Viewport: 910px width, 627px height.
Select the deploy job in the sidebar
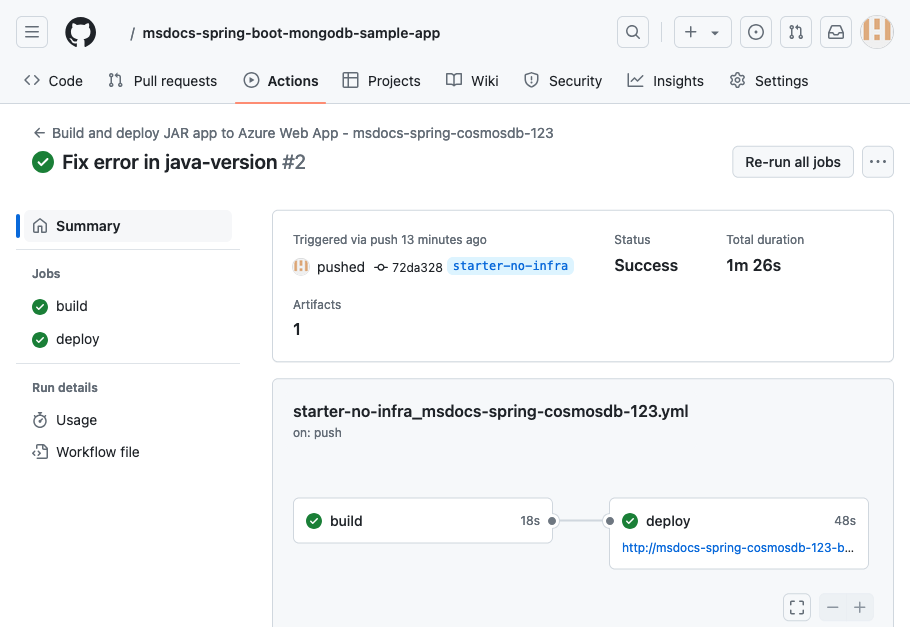pos(77,339)
